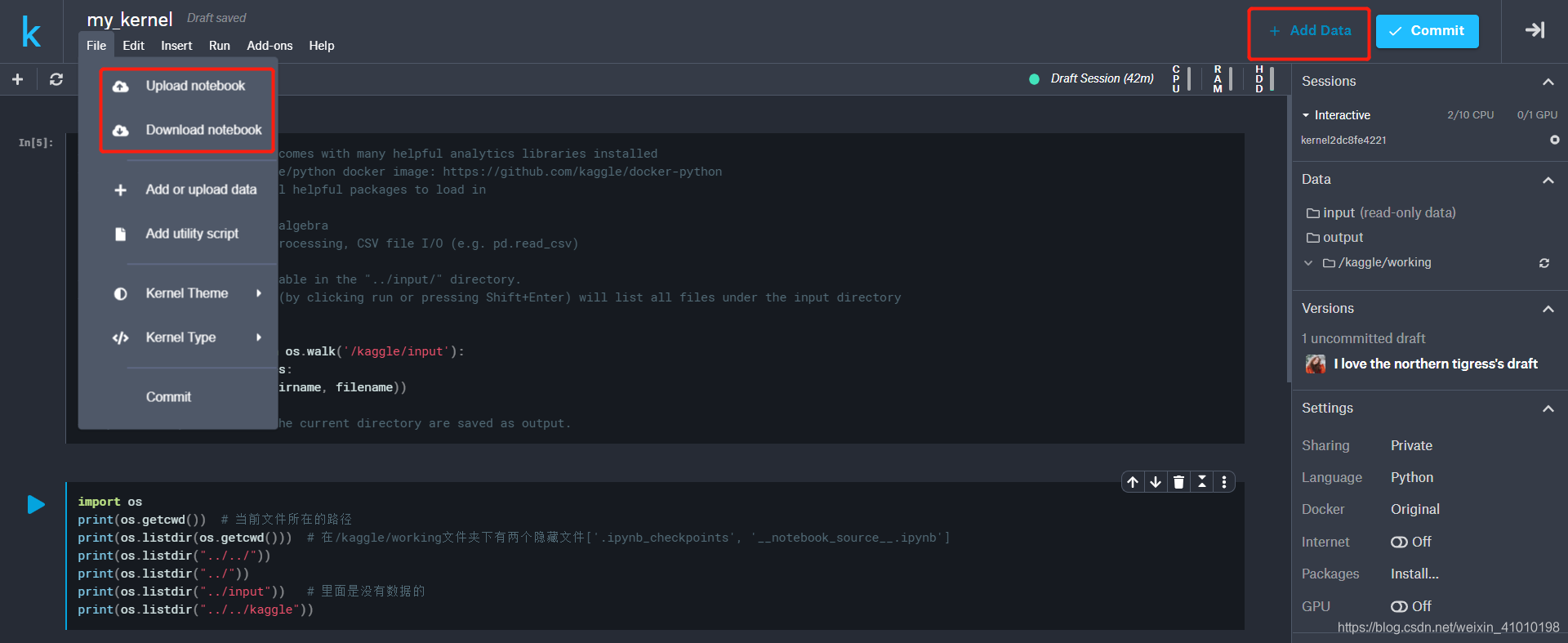1568x643 pixels.
Task: Open the File menu
Action: tap(96, 46)
